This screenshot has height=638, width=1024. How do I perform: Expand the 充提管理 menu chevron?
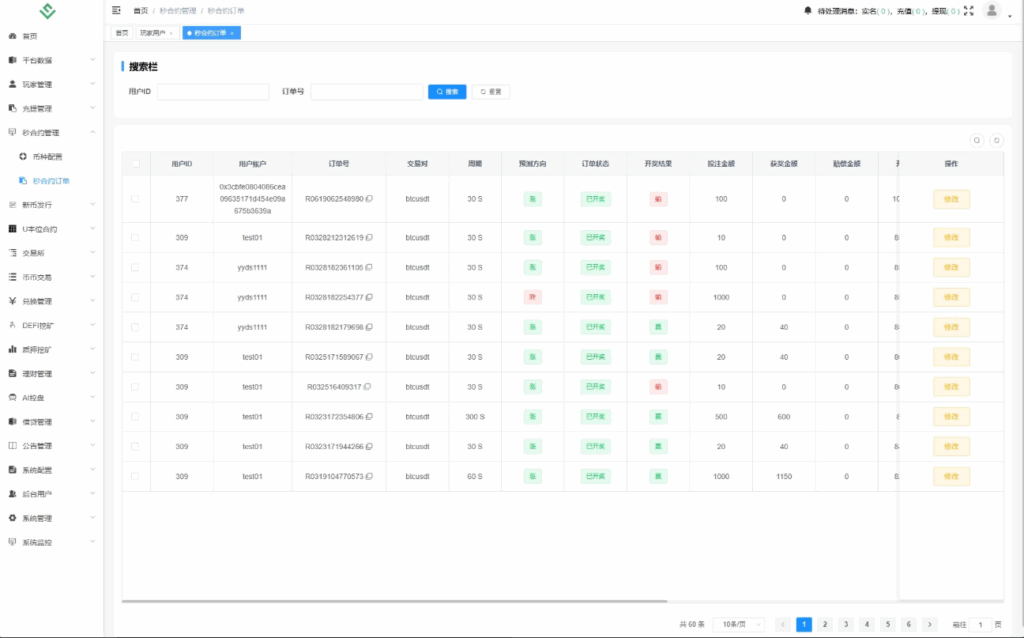pyautogui.click(x=93, y=108)
